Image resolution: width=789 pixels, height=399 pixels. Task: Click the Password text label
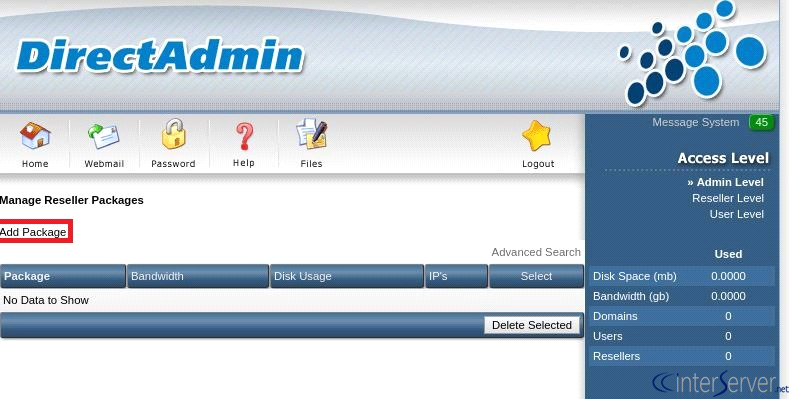click(173, 164)
